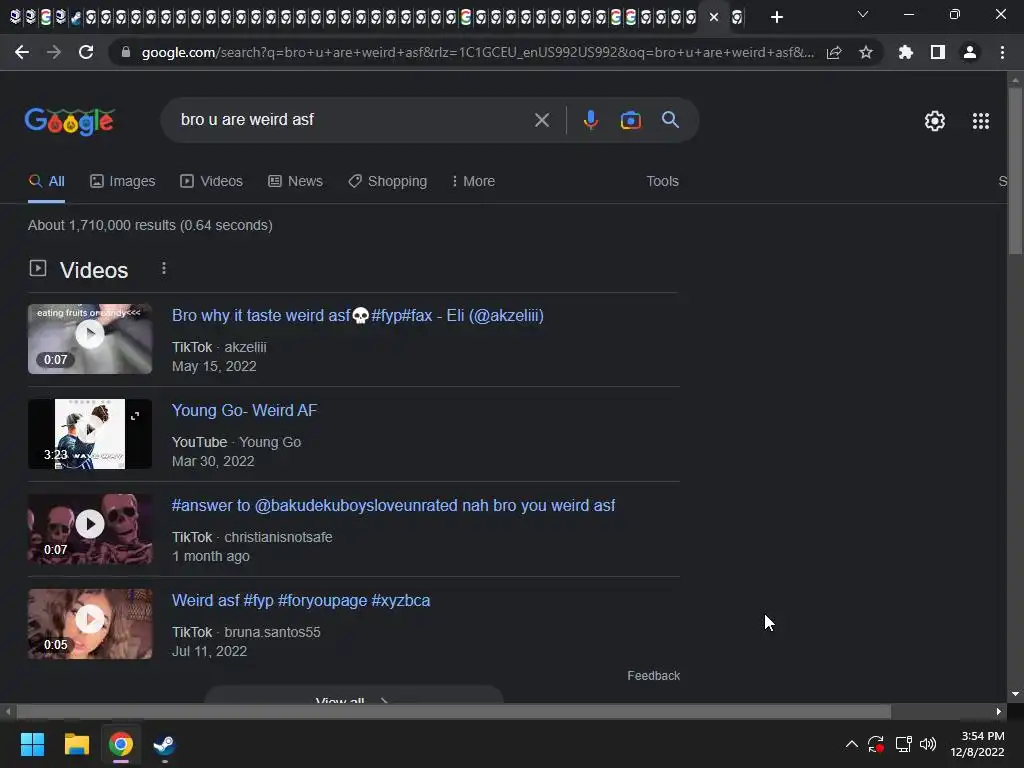
Task: Play the skeletons TikTok thumbnail
Action: [x=90, y=529]
